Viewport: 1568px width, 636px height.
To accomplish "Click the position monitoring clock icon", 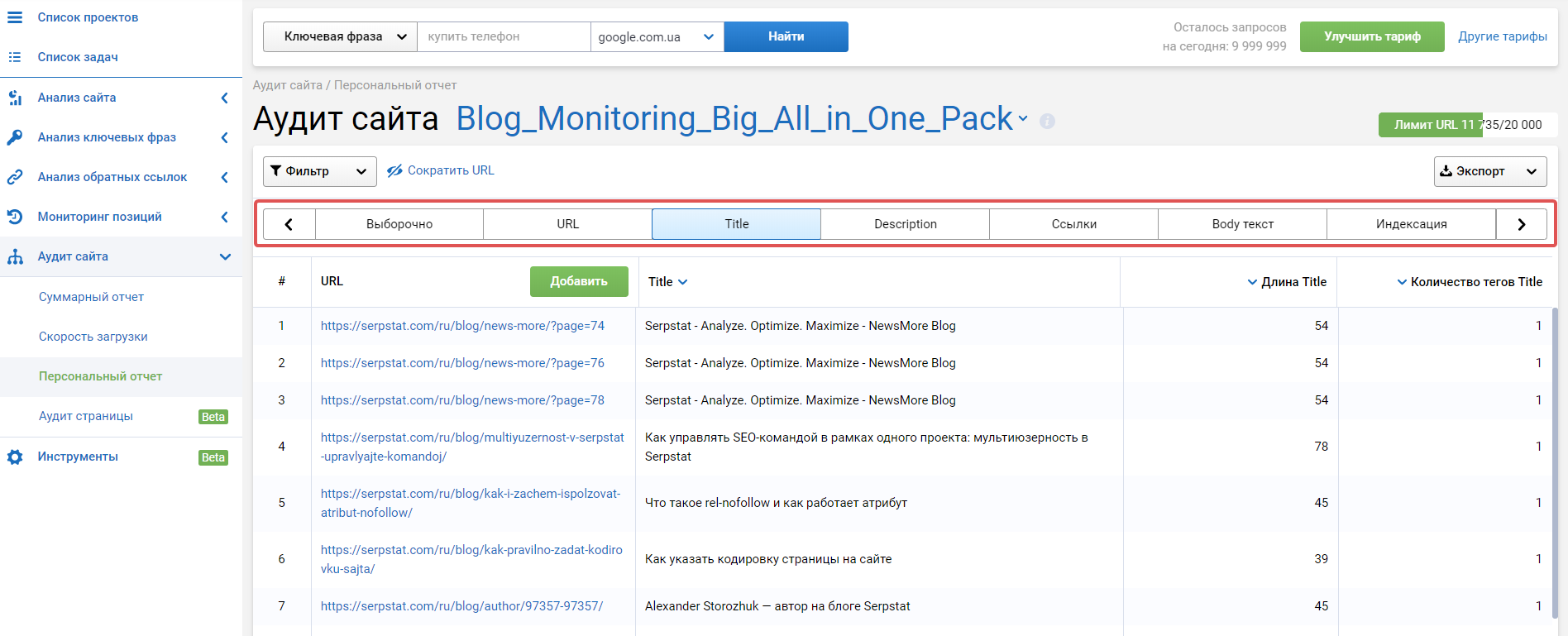I will click(15, 217).
